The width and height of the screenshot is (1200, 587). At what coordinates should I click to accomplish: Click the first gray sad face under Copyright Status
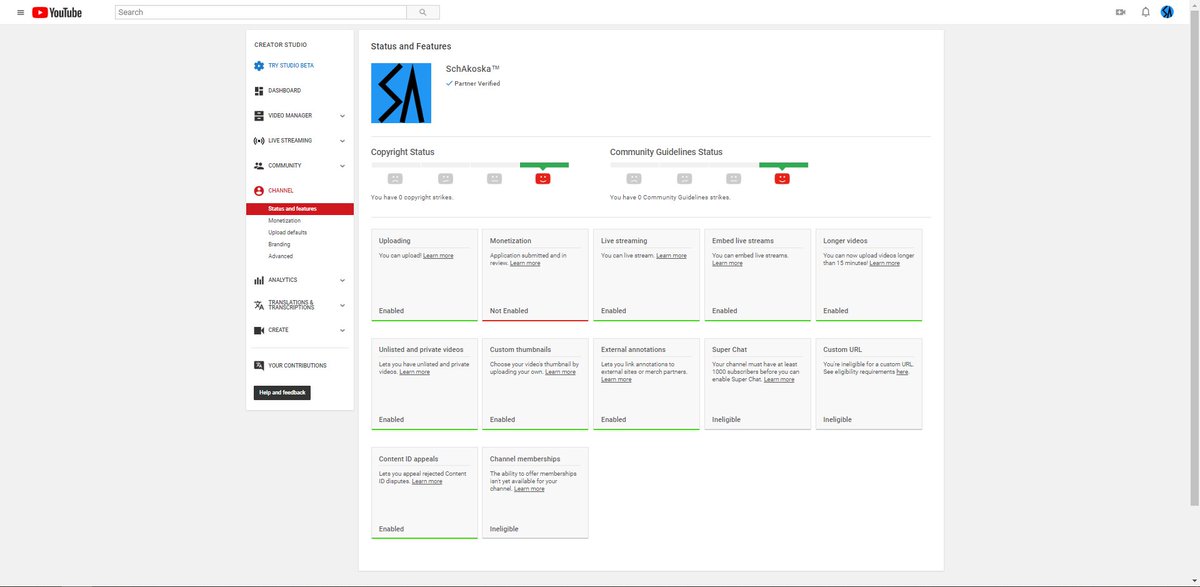(x=395, y=178)
